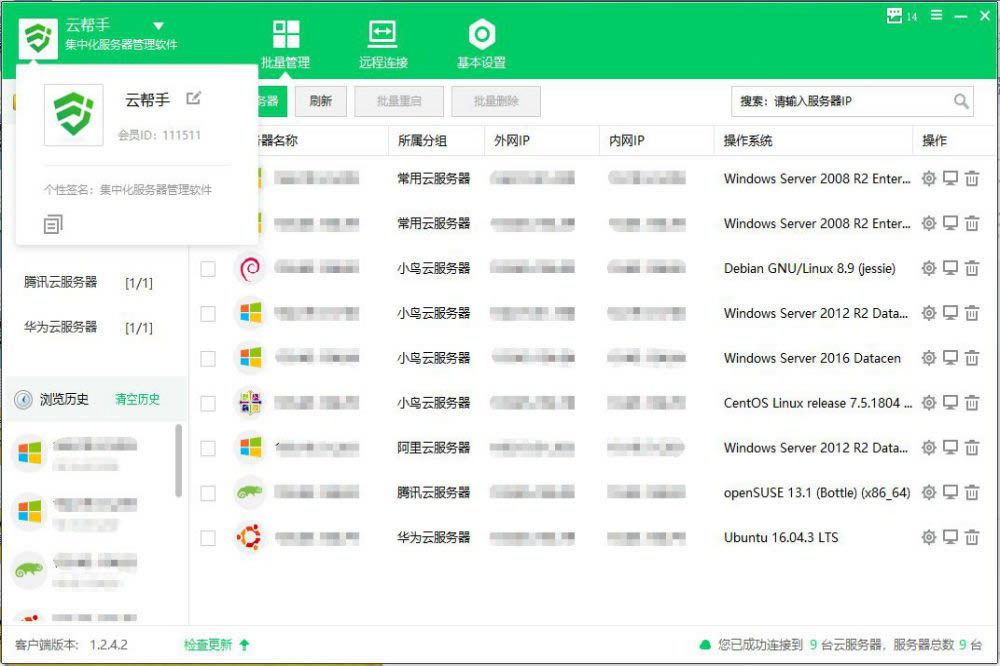Open gear icon in Ubuntu 16.04.3 row
Screen dimensions: 1000x666
(929, 537)
